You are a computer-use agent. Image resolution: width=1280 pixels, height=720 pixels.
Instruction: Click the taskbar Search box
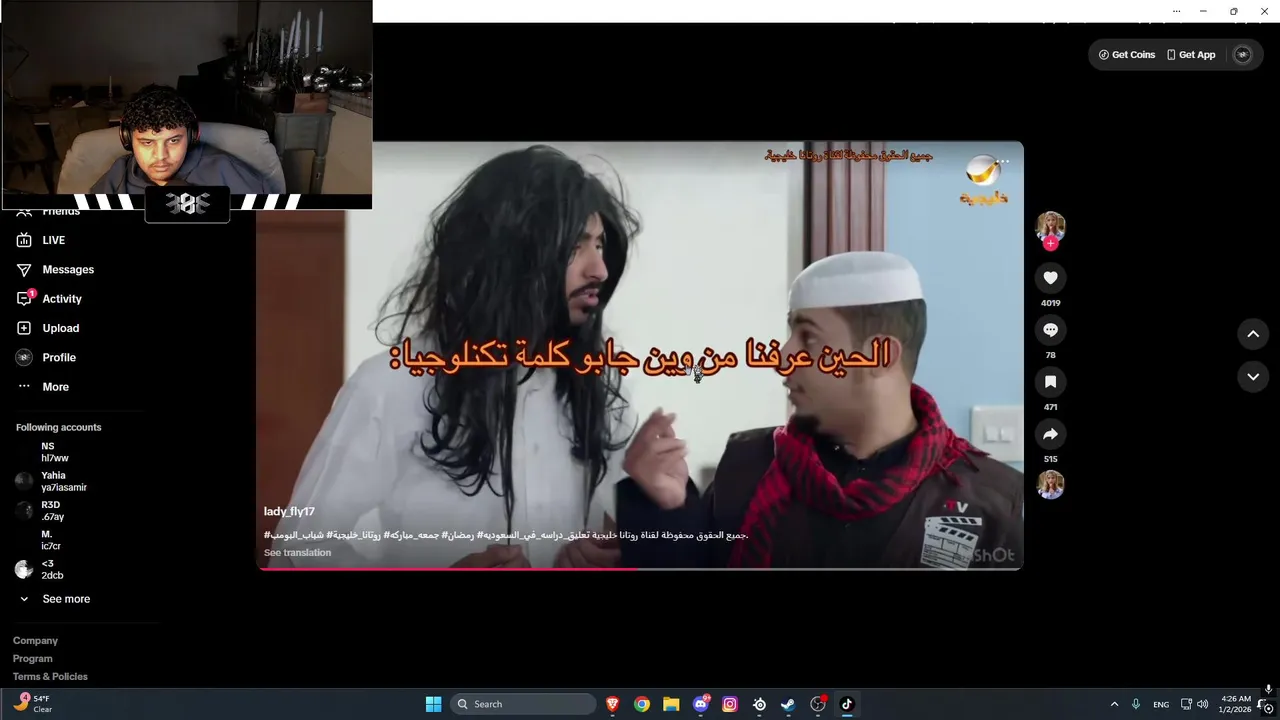(524, 704)
